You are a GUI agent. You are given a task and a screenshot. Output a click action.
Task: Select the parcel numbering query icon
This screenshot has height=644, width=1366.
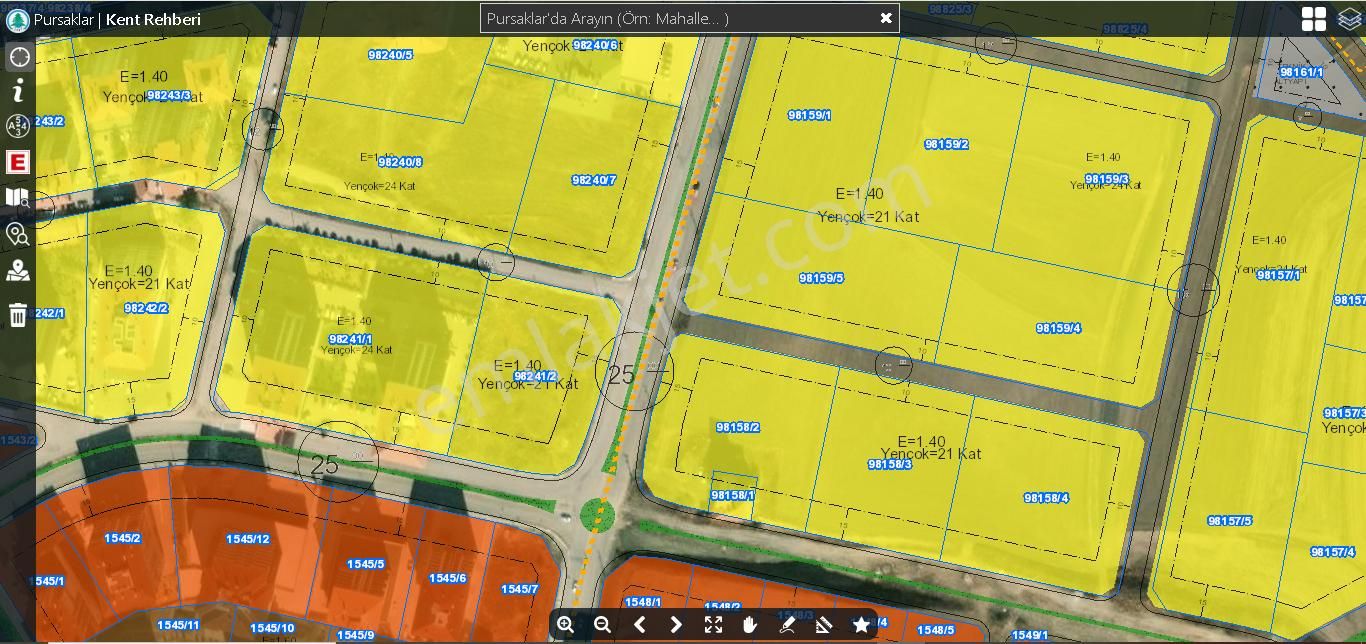coord(18,126)
